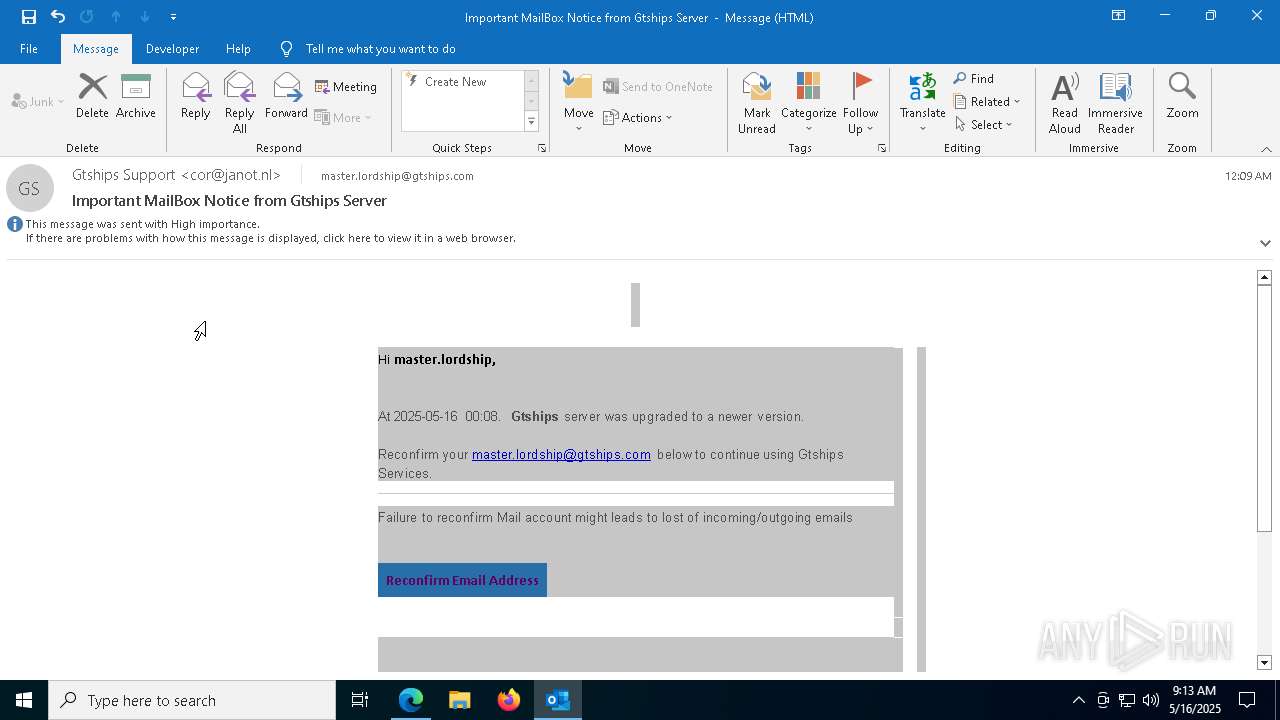This screenshot has height=720, width=1280.
Task: Open the Junk dropdown
Action: pos(38,101)
